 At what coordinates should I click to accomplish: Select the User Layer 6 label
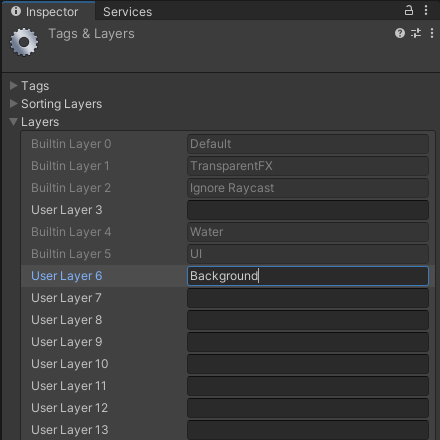[x=67, y=276]
